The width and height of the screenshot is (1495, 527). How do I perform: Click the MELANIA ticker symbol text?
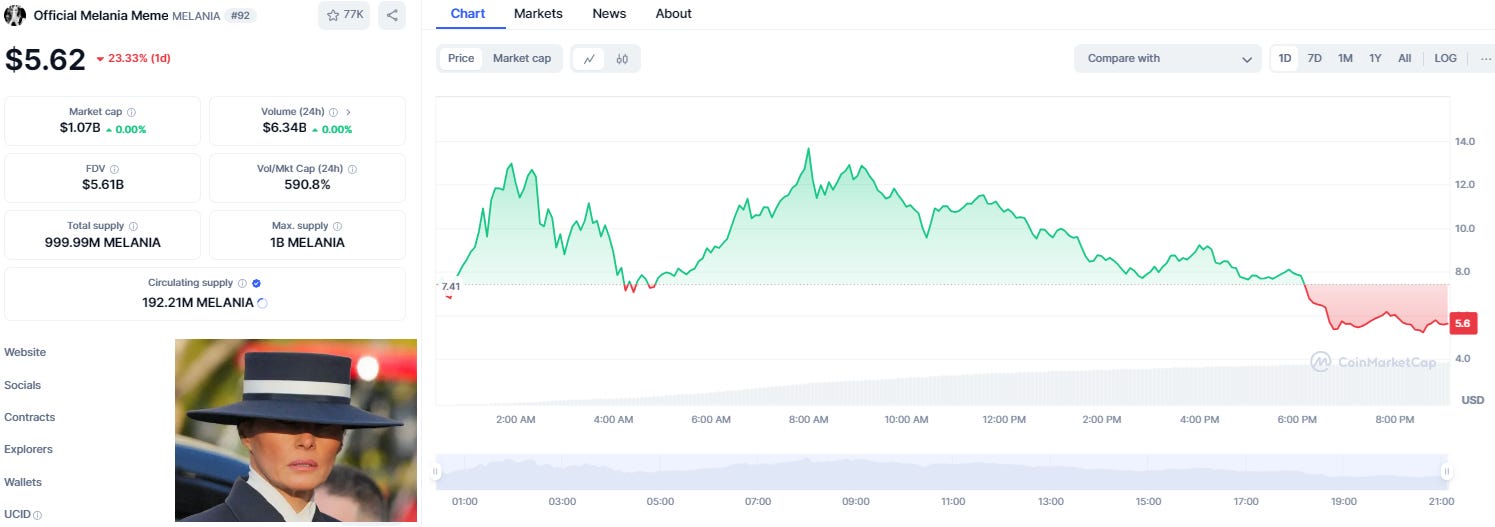tap(196, 16)
